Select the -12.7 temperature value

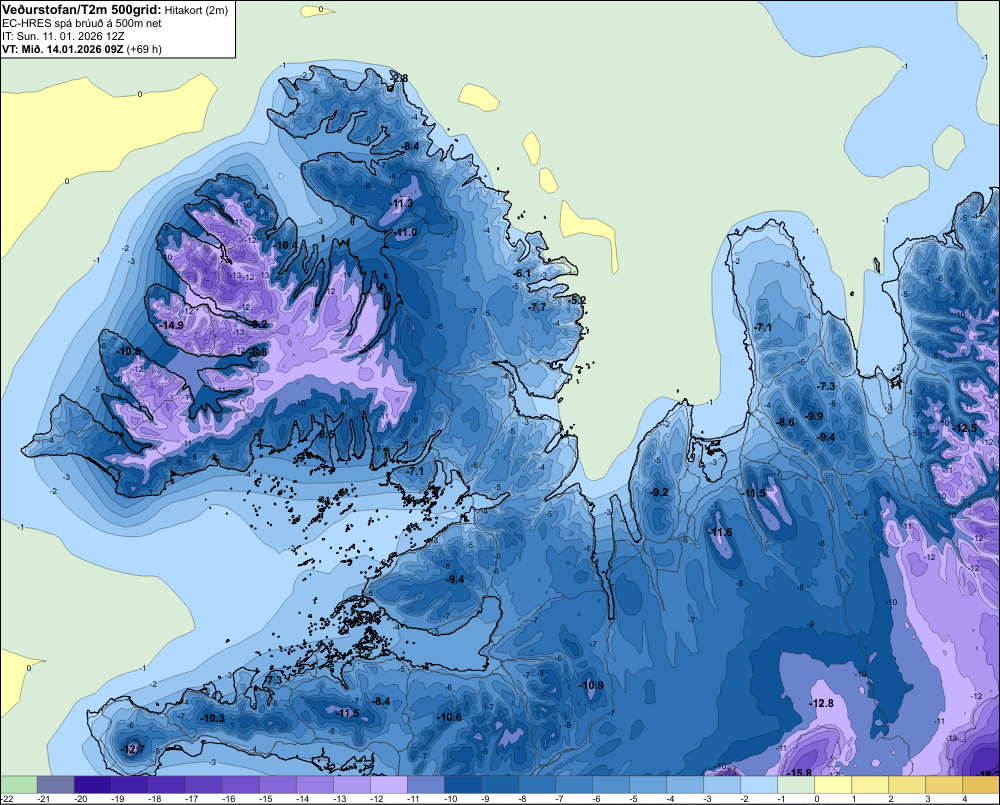click(133, 749)
